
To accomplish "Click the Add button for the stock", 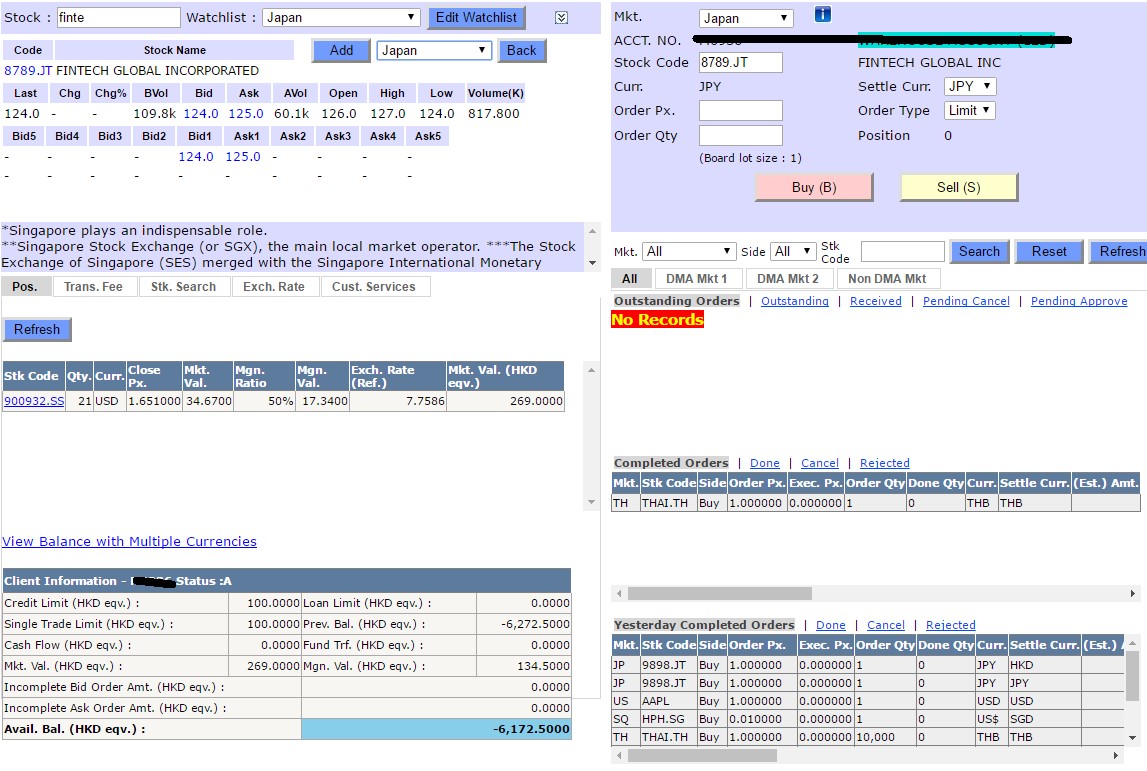I will [x=341, y=50].
